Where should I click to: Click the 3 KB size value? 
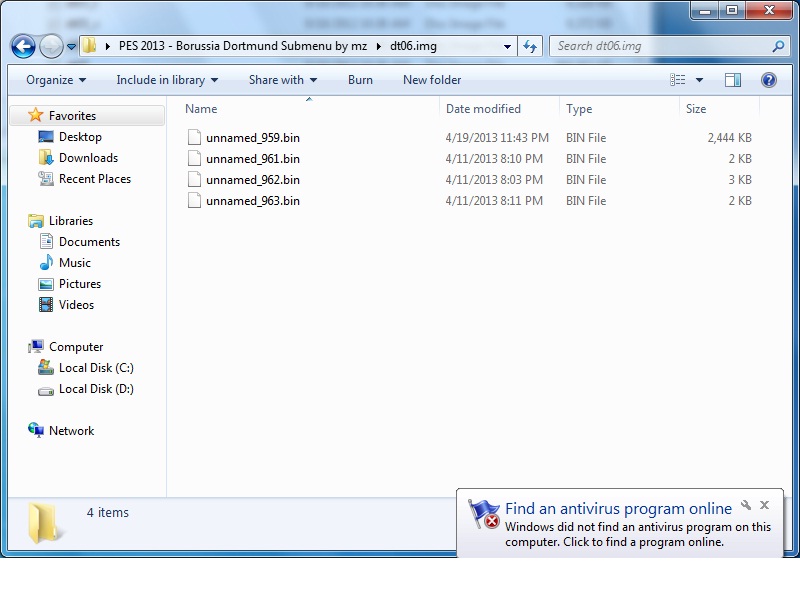point(740,180)
